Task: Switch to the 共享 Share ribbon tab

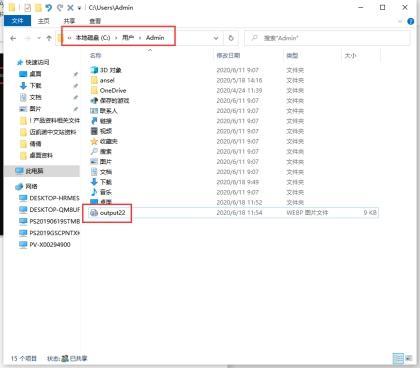Action: pyautogui.click(x=69, y=21)
